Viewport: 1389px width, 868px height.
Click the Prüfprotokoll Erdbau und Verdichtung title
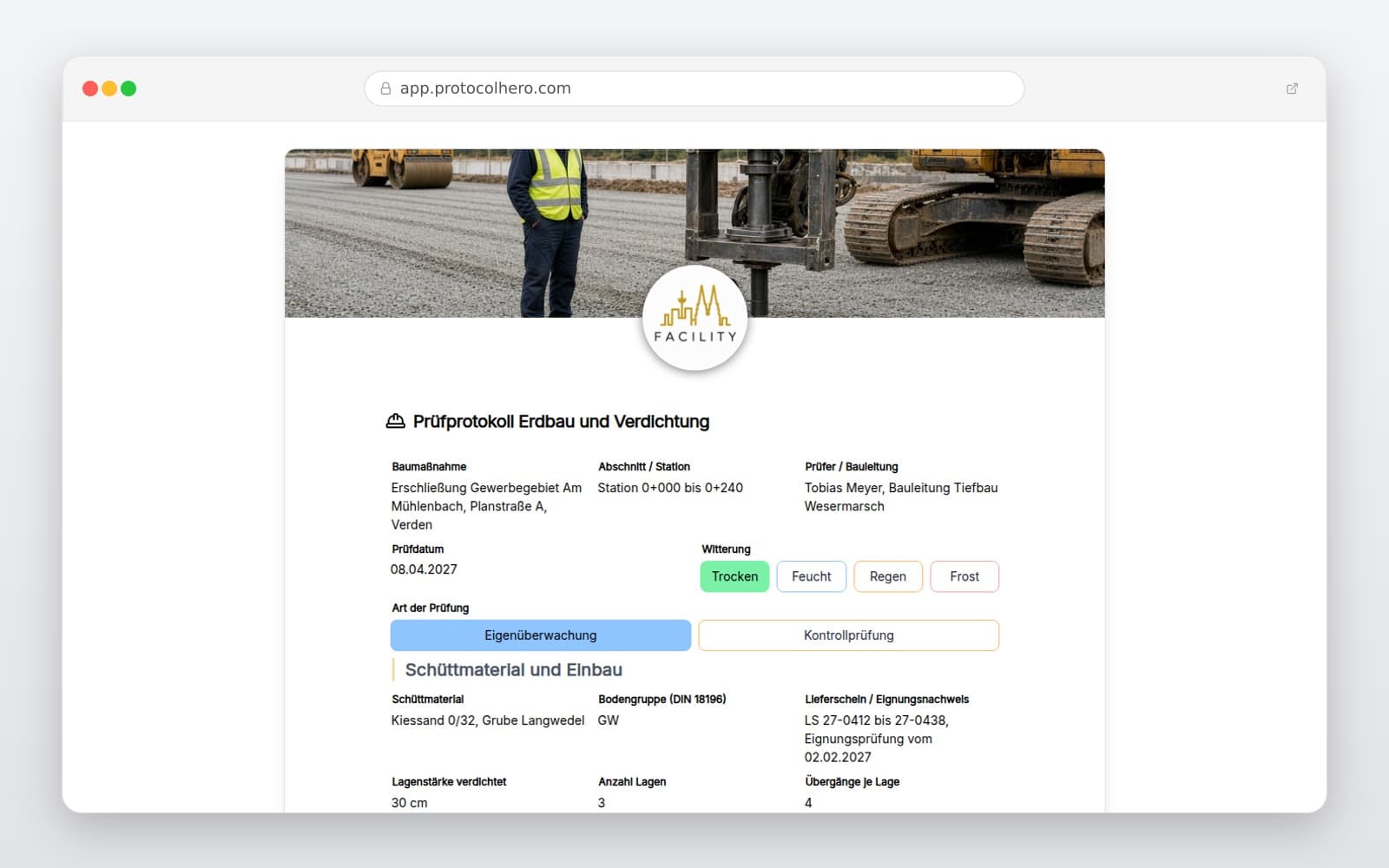[561, 422]
